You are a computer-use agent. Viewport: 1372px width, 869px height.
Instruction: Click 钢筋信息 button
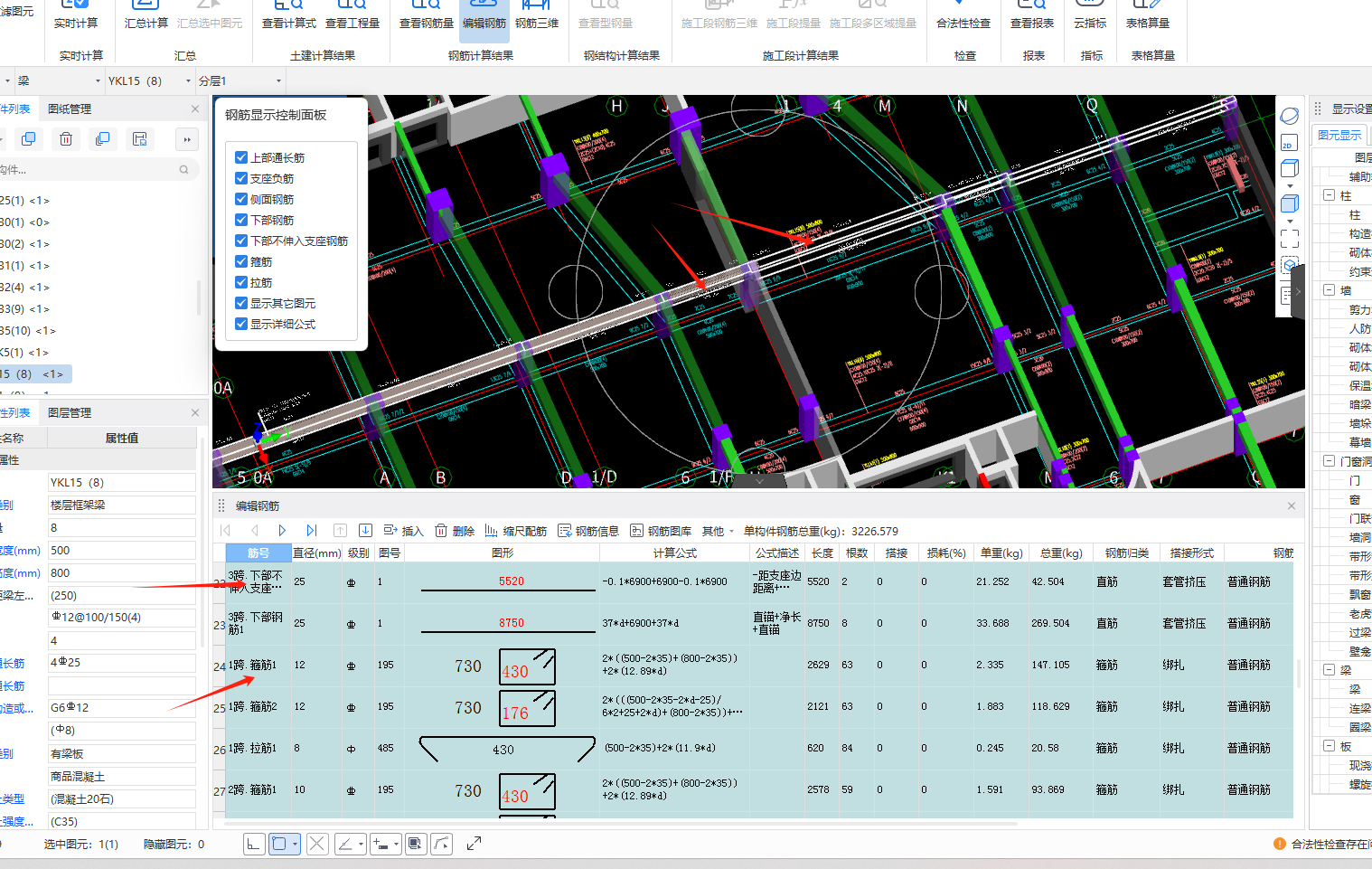click(588, 531)
